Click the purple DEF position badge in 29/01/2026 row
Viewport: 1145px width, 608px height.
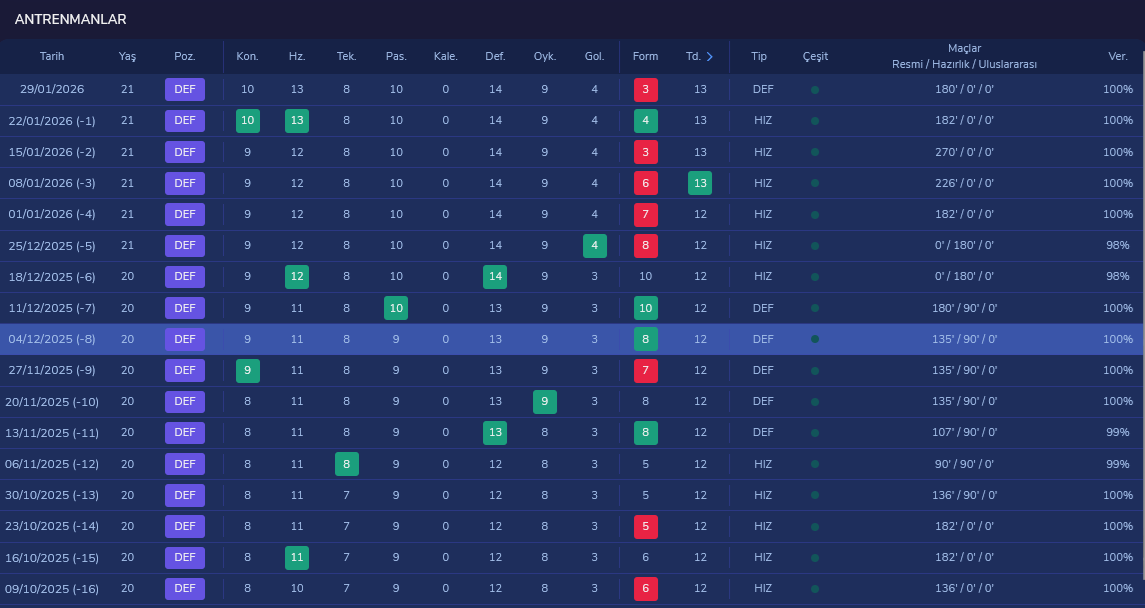coord(185,89)
